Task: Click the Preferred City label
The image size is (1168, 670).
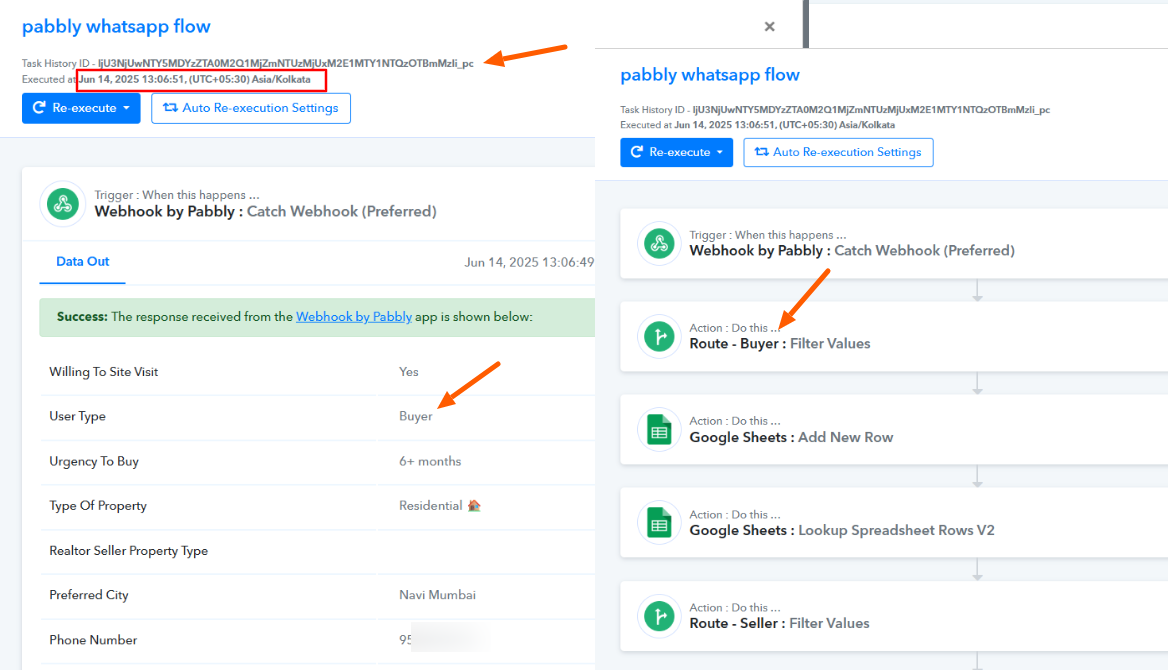Action: pos(89,595)
